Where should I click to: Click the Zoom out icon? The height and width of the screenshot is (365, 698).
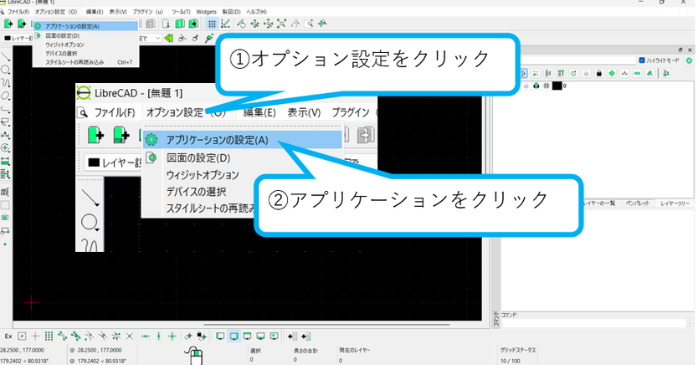pos(268,24)
